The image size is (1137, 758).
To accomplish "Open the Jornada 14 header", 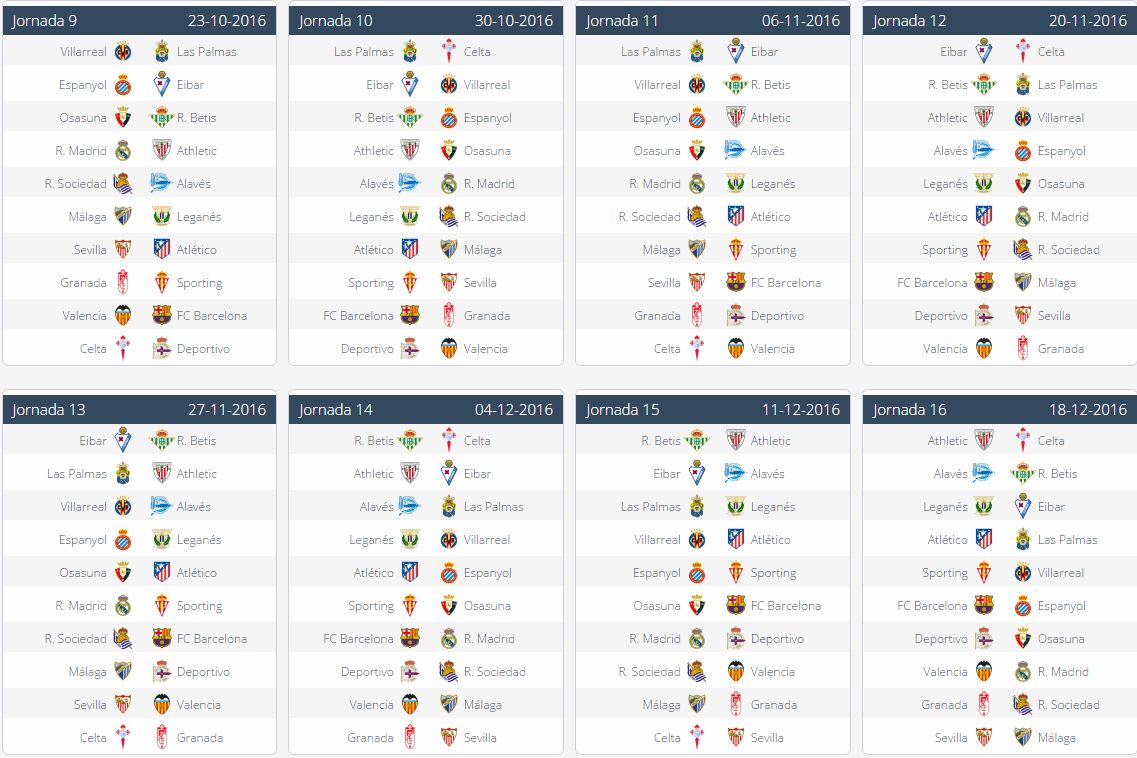I will [426, 409].
